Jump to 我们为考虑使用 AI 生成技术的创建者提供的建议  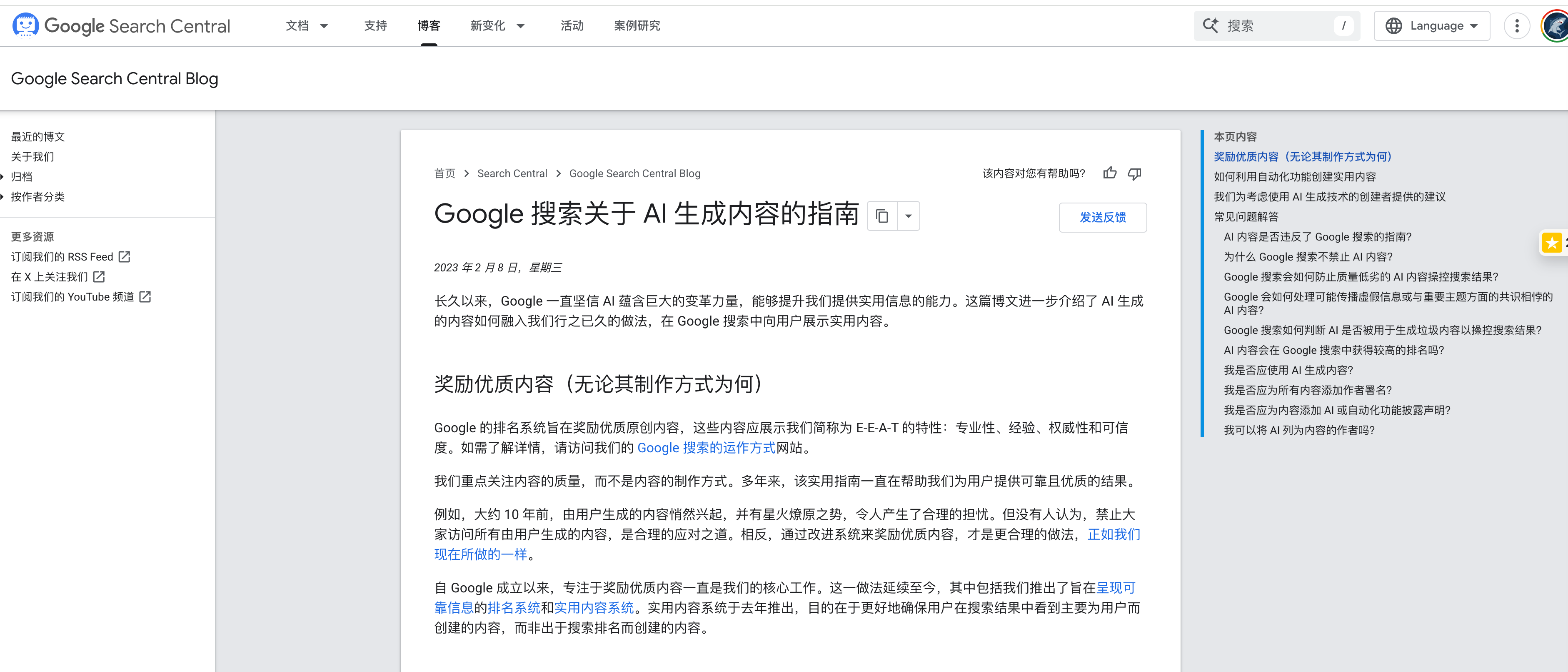[x=1329, y=197]
